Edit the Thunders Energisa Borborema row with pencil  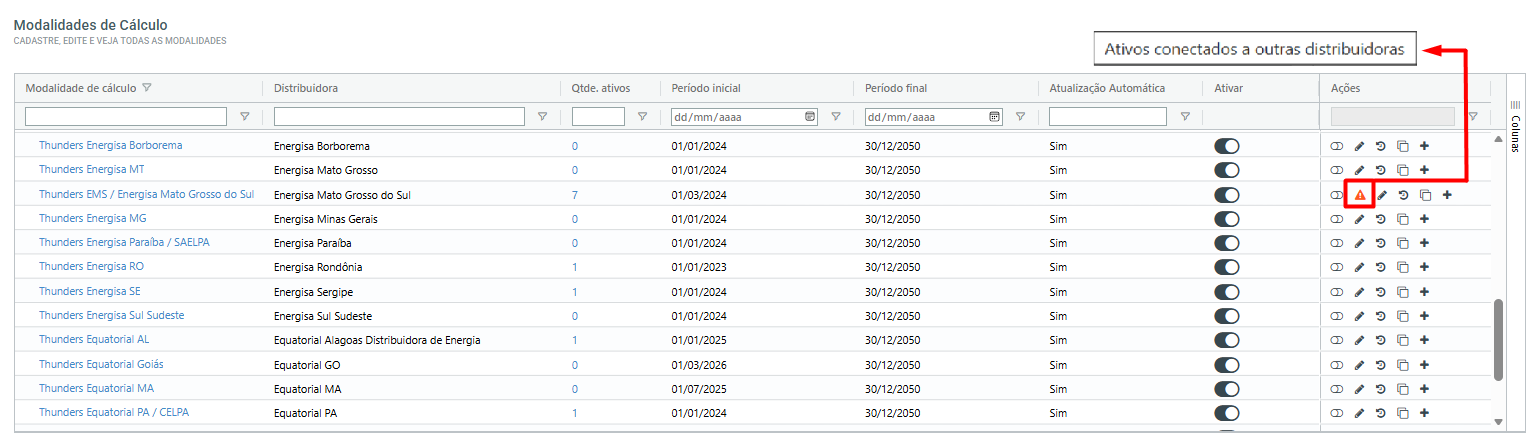pos(1359,146)
